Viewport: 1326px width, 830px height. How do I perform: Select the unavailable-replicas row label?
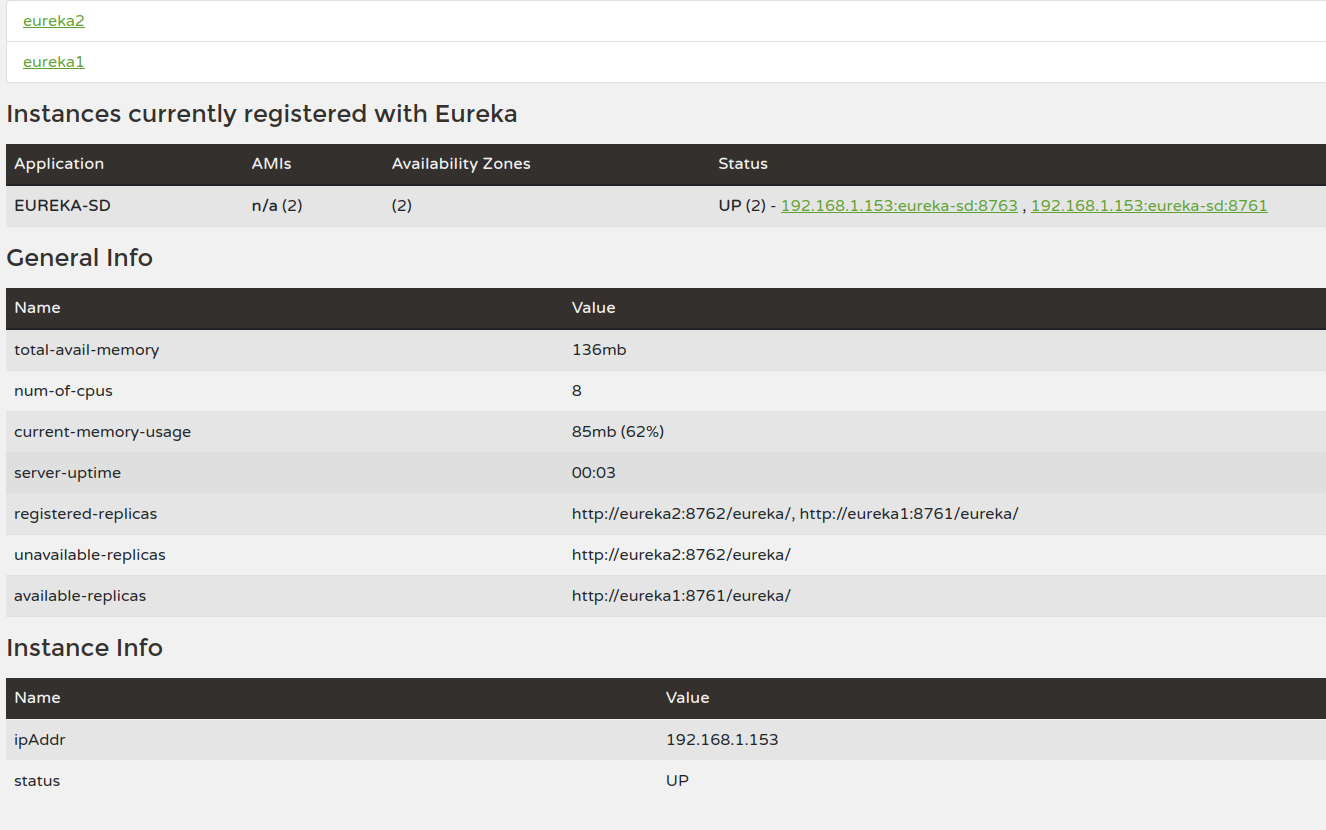(89, 555)
